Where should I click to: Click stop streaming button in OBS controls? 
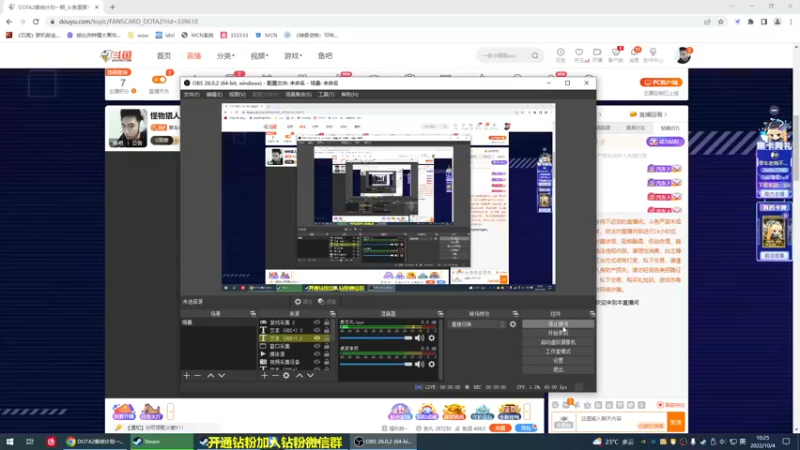(558, 324)
